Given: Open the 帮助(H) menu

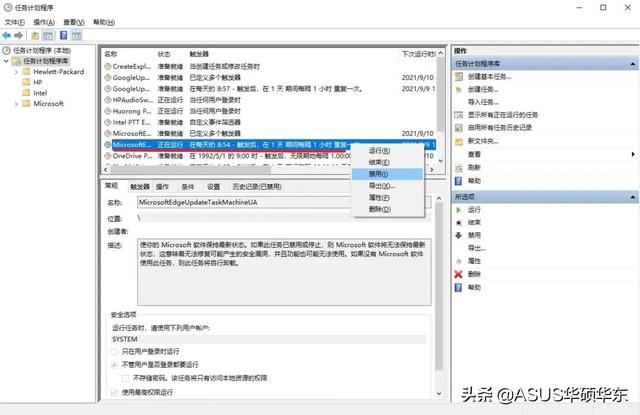Looking at the screenshot, I should click(104, 22).
